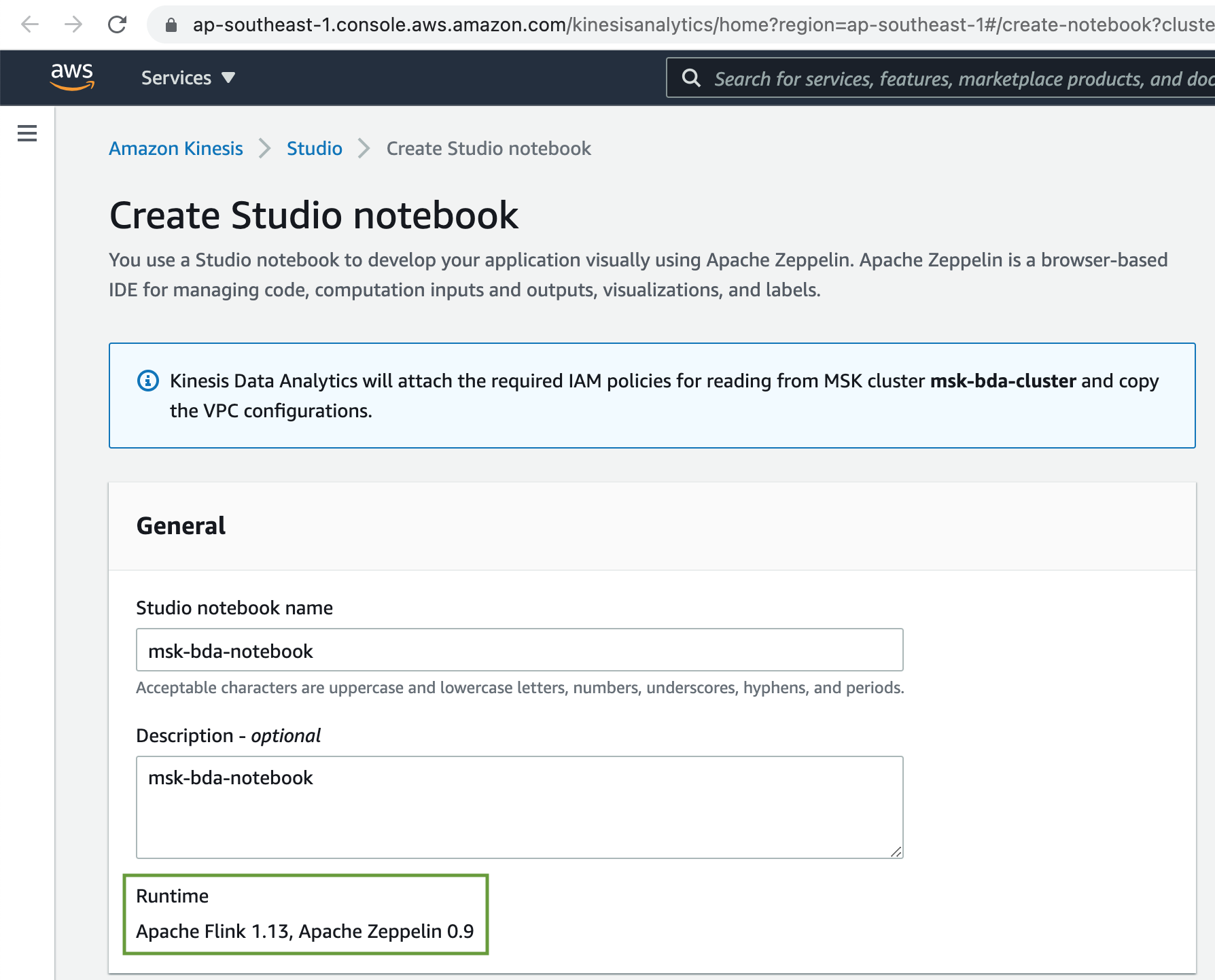Go to the Studio breadcrumb link

(315, 148)
